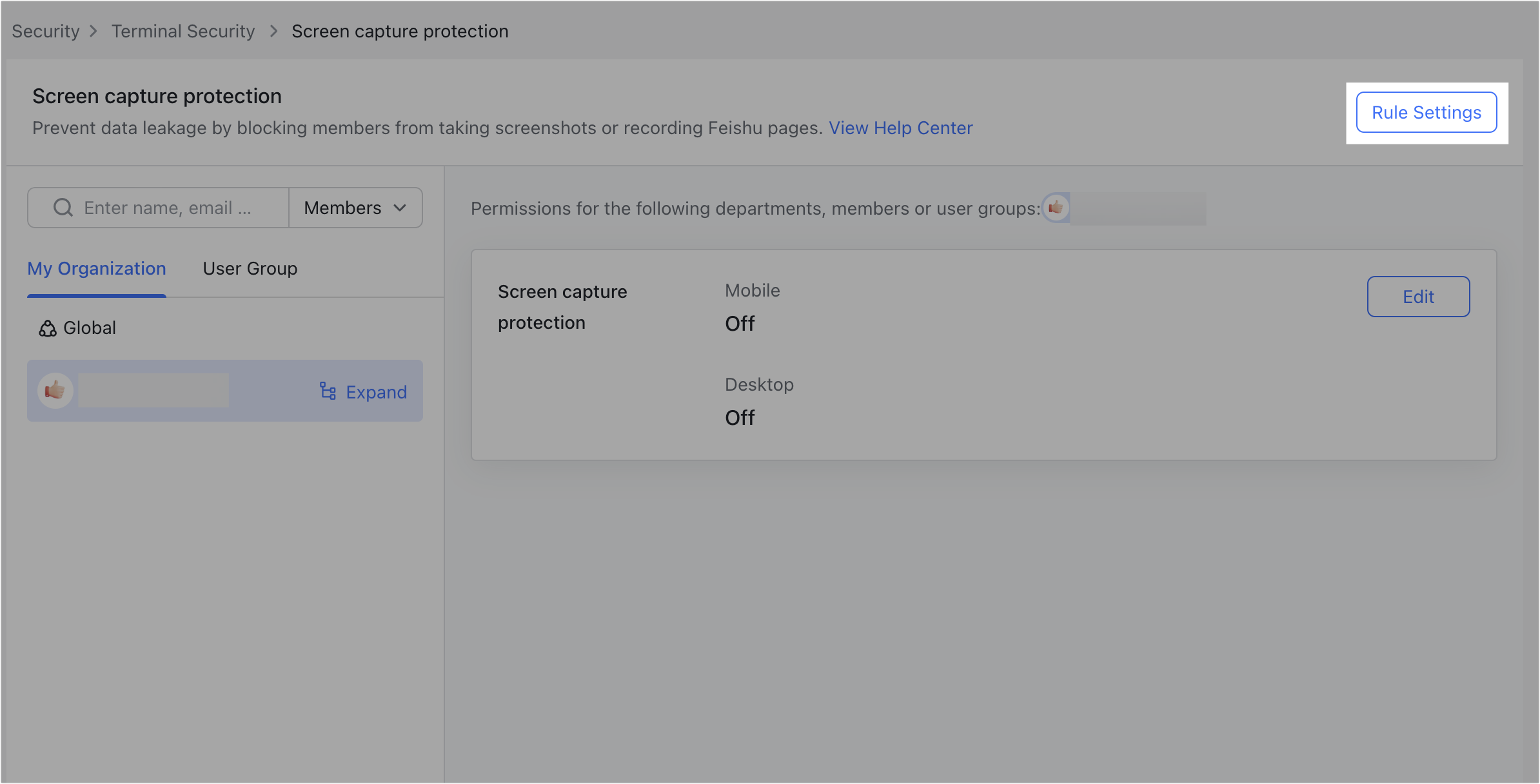Click the thumbs-up avatar in organization list
The image size is (1540, 784).
(55, 391)
